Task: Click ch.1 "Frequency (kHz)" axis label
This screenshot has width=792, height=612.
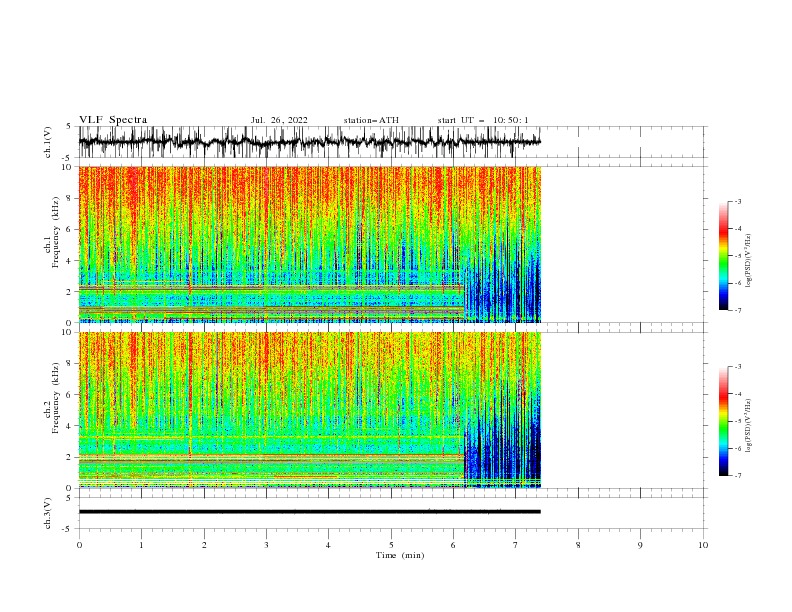Action: 56,233
